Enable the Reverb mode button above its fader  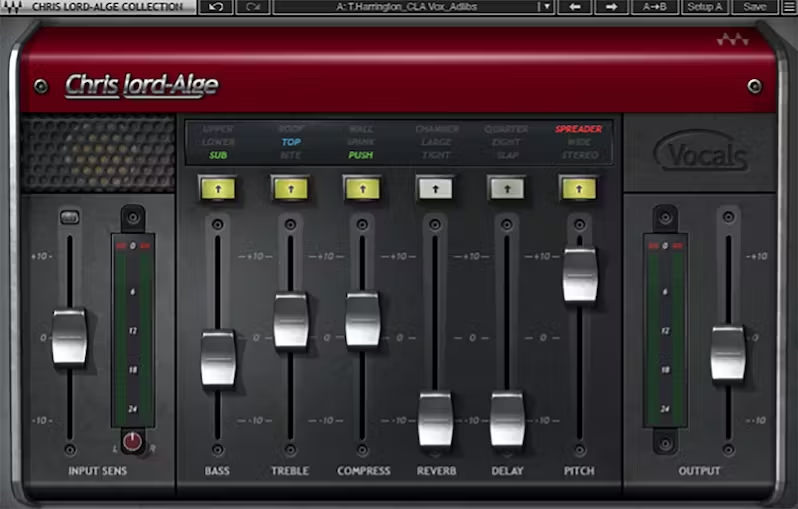(x=435, y=189)
